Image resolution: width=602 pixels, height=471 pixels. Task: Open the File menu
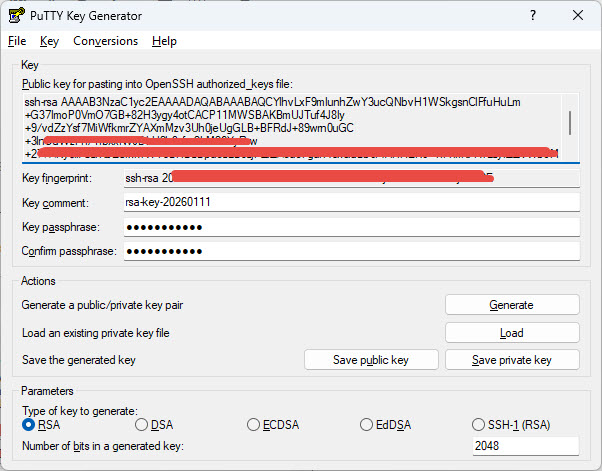pos(17,41)
